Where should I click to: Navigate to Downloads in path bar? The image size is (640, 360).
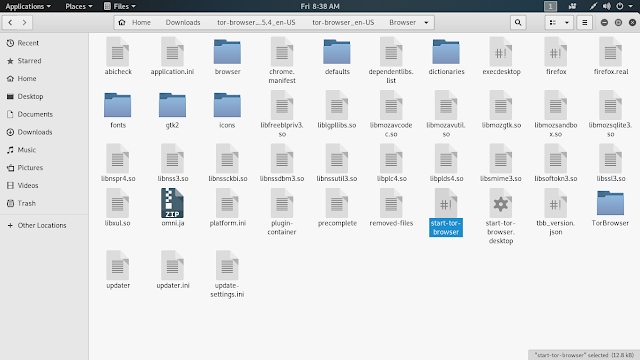[x=183, y=22]
